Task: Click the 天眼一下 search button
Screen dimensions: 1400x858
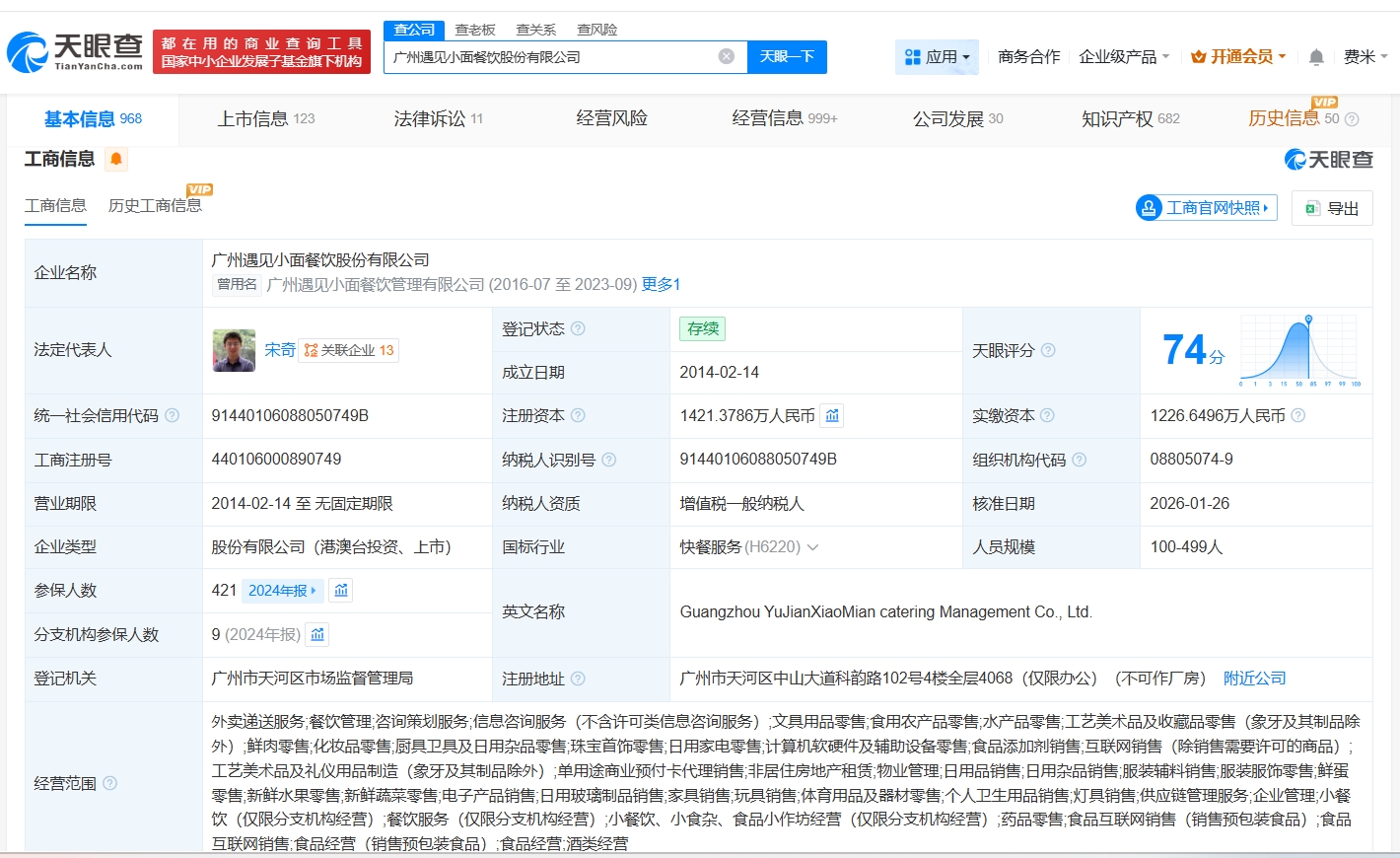Action: pos(787,56)
